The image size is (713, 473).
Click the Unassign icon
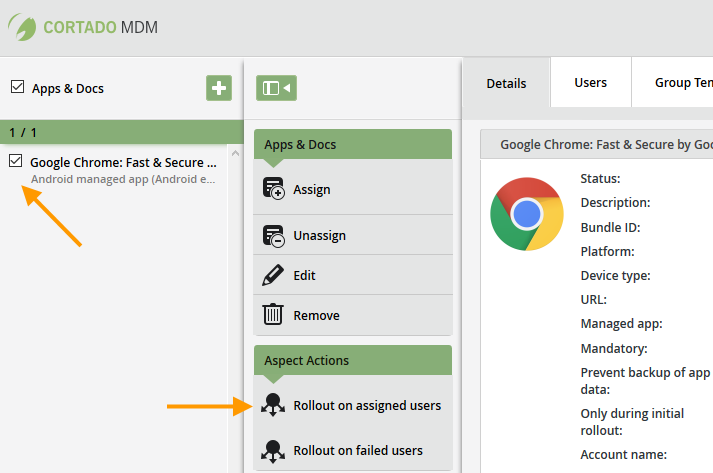(x=273, y=236)
